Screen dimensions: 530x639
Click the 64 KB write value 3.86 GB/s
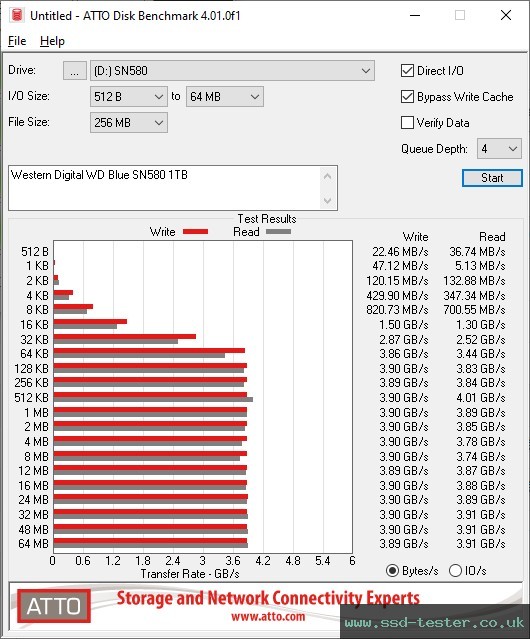(x=404, y=353)
